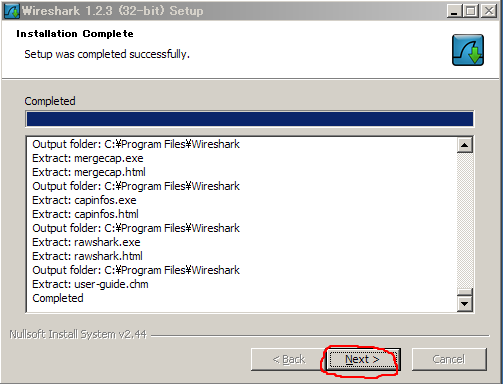This screenshot has height=384, width=503.
Task: Minimize the Wireshark Setup window
Action: tap(454, 11)
